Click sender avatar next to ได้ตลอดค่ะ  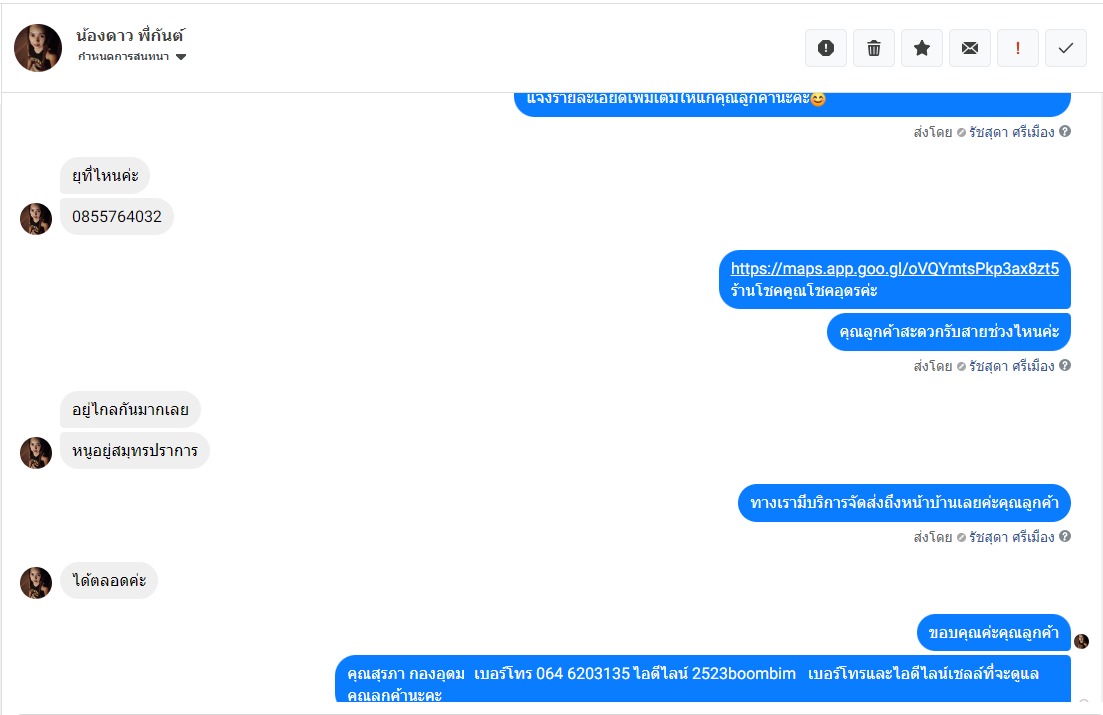pos(36,583)
